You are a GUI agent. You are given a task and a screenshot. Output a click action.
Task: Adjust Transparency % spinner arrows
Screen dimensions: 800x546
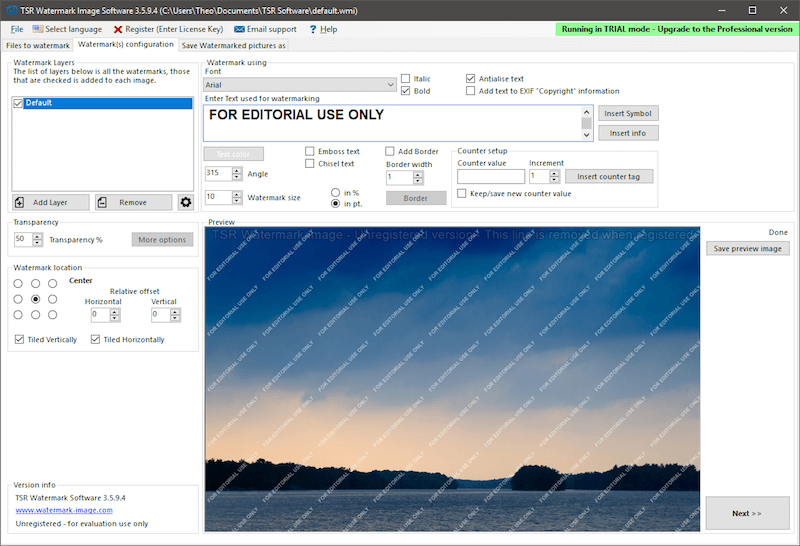pos(38,239)
